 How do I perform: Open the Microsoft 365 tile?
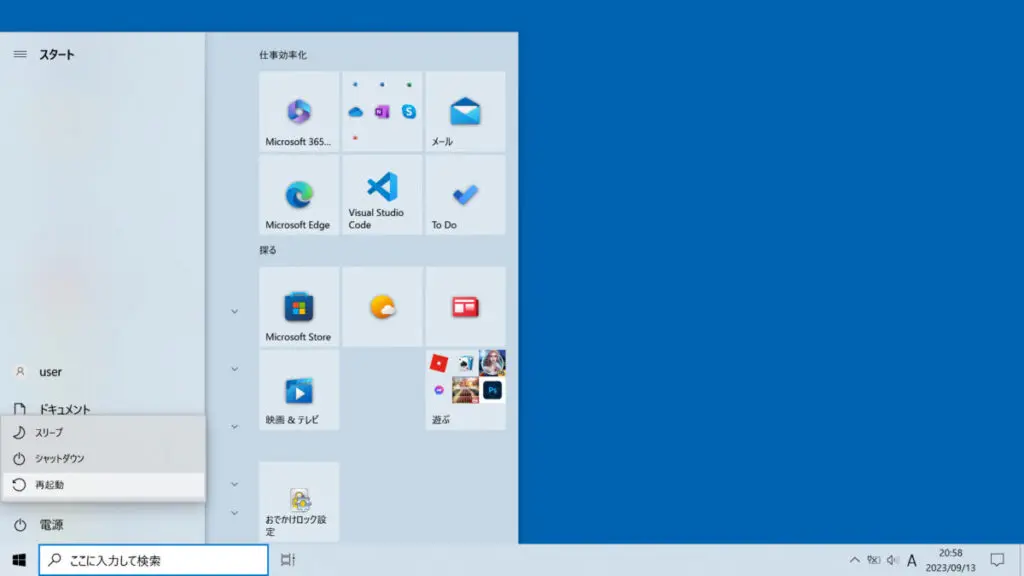click(298, 112)
